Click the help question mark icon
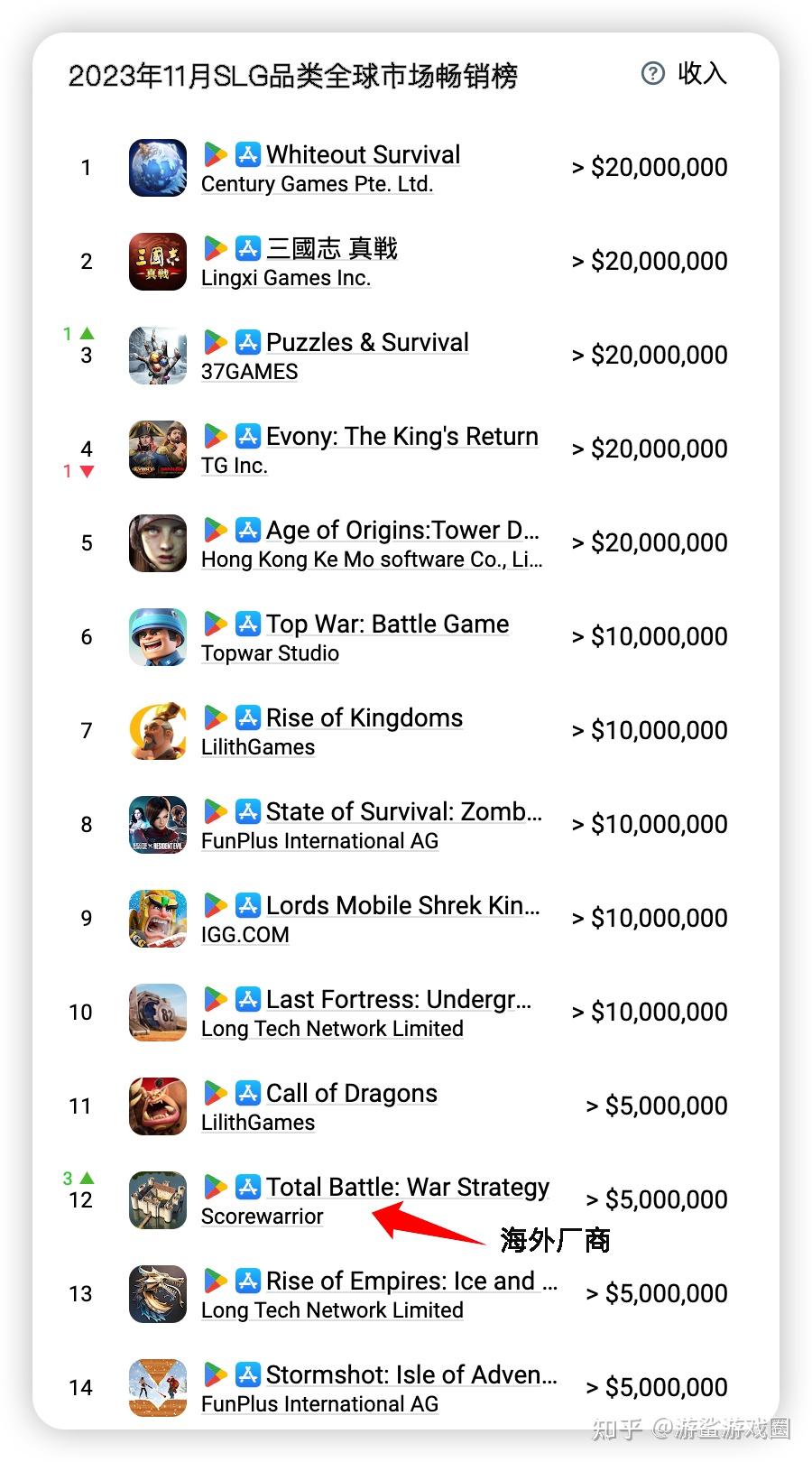 tap(652, 73)
